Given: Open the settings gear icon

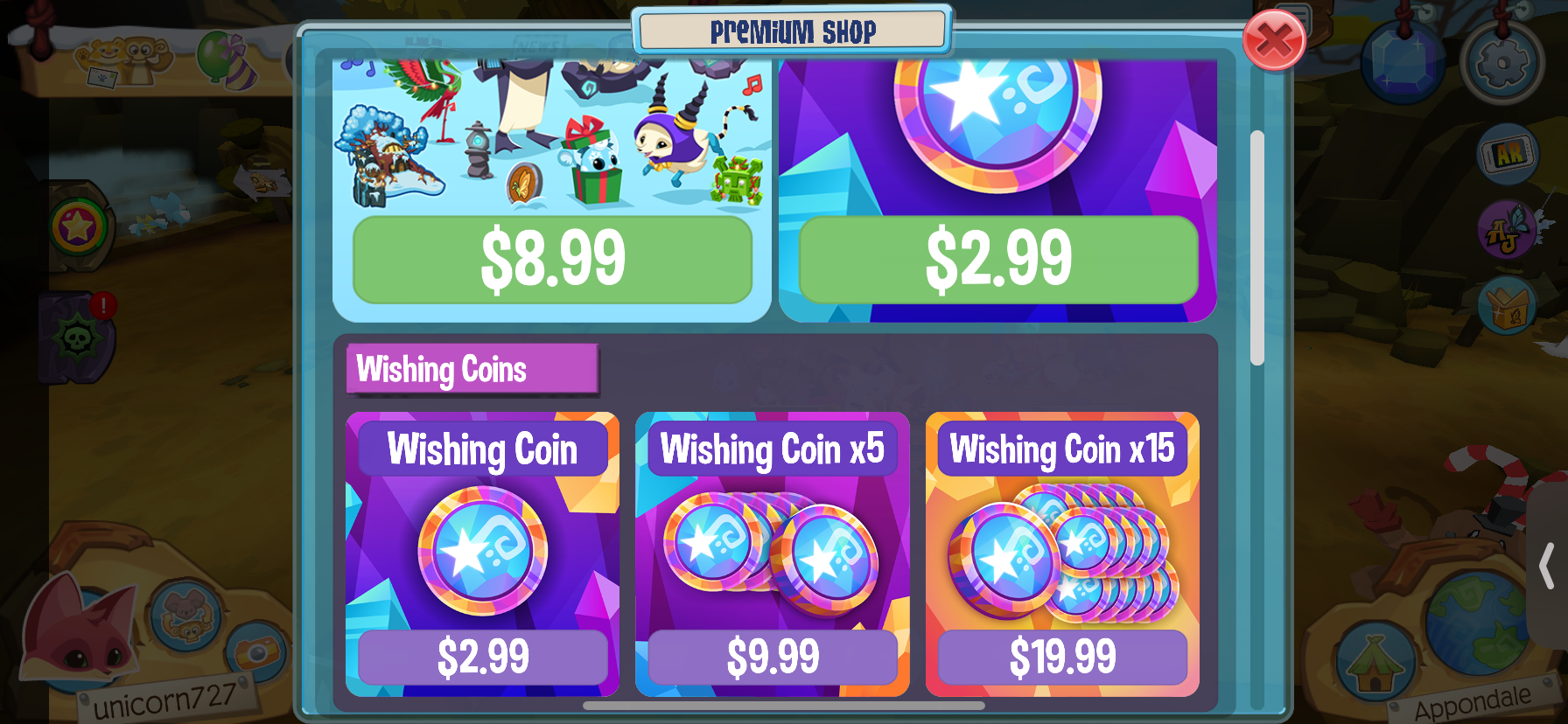Looking at the screenshot, I should click(x=1501, y=63).
